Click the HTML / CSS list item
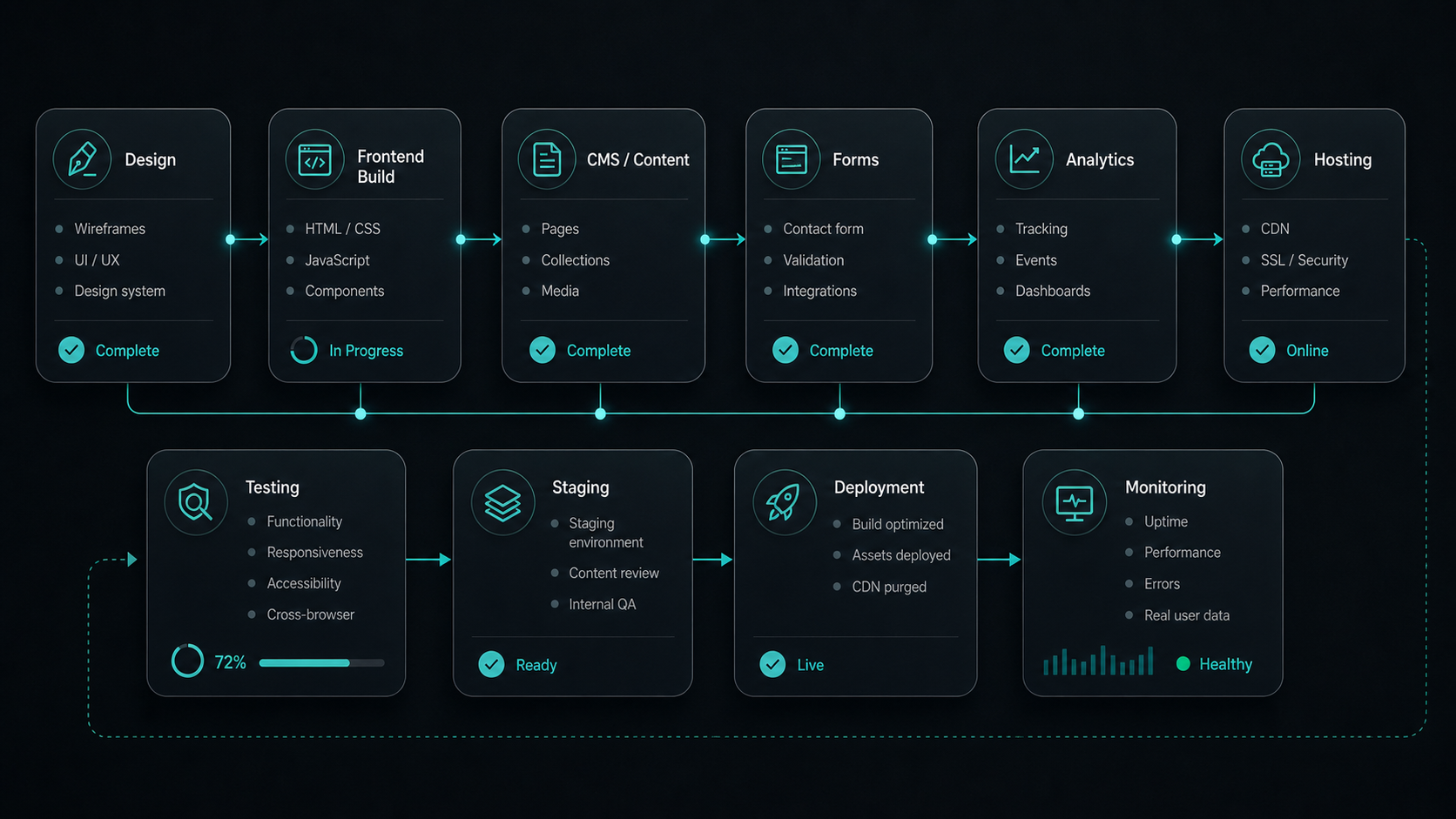Image resolution: width=1456 pixels, height=819 pixels. point(342,229)
